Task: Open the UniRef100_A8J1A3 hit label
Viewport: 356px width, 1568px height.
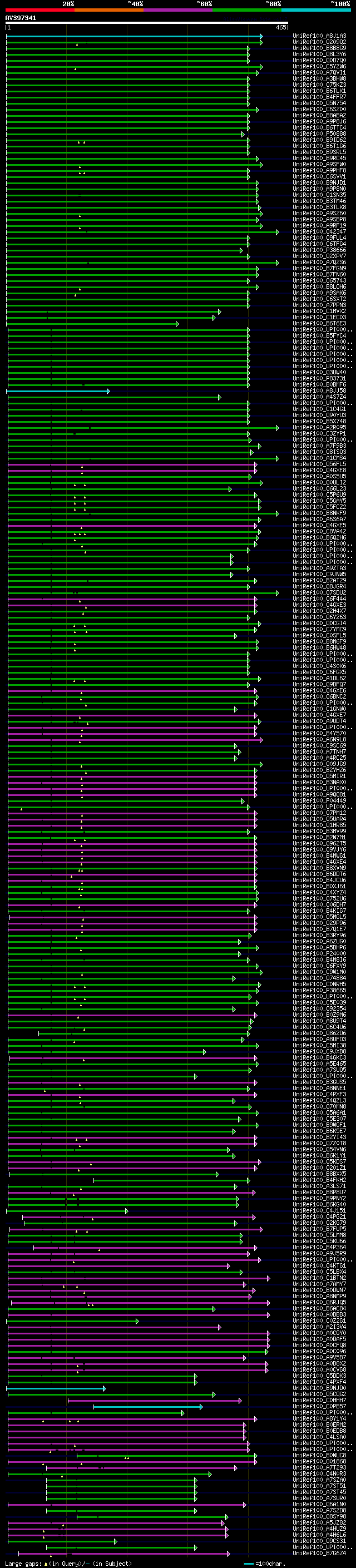Action: coord(319,36)
